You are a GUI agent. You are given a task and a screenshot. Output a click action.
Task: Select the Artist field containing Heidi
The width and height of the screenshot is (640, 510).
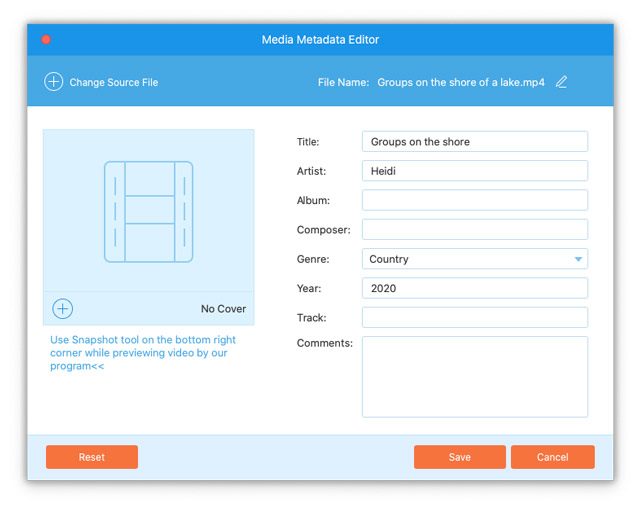point(474,171)
